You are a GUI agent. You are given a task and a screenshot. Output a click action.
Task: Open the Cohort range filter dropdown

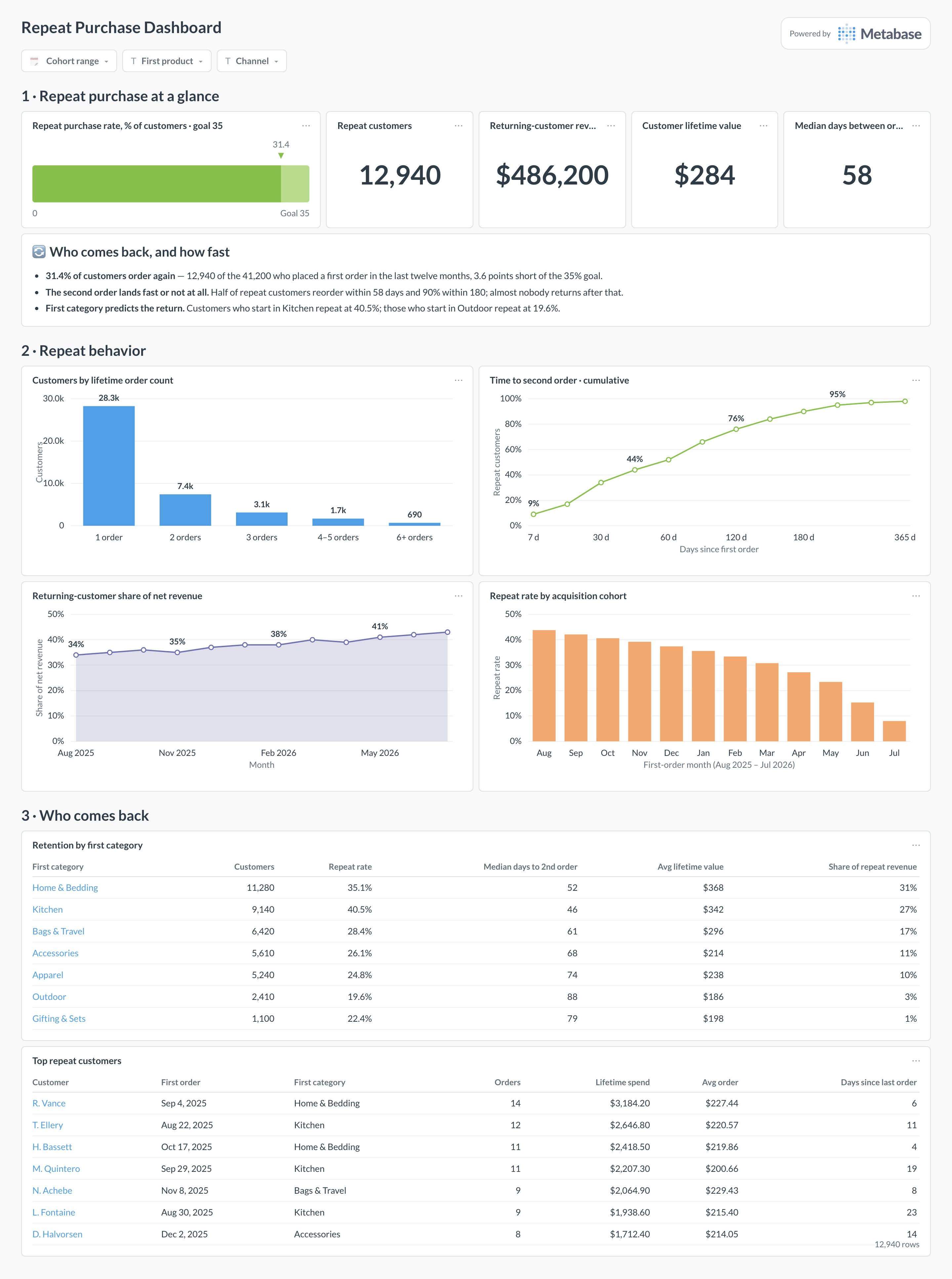pyautogui.click(x=69, y=61)
